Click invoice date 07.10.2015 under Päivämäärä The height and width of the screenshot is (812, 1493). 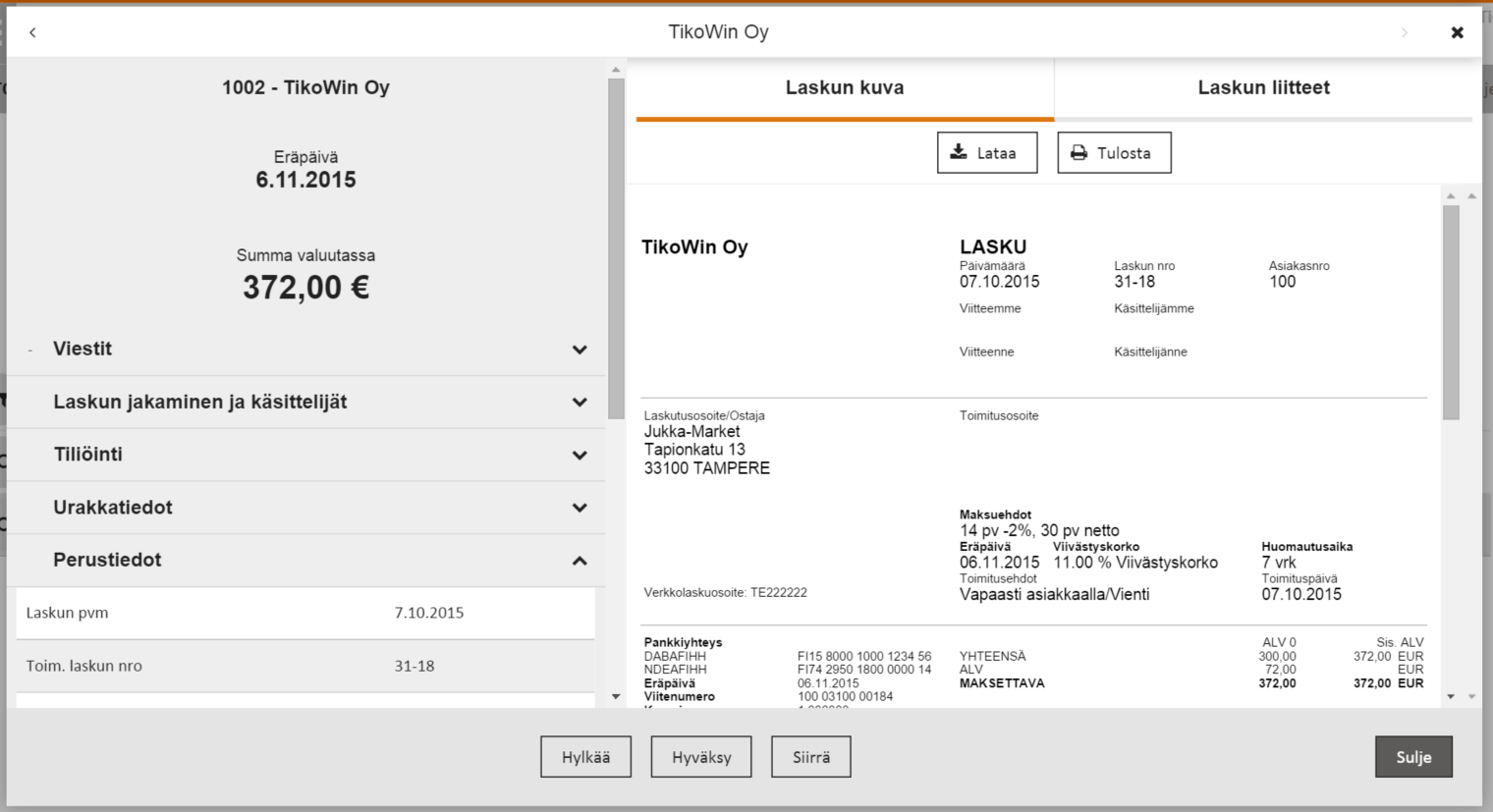(999, 282)
